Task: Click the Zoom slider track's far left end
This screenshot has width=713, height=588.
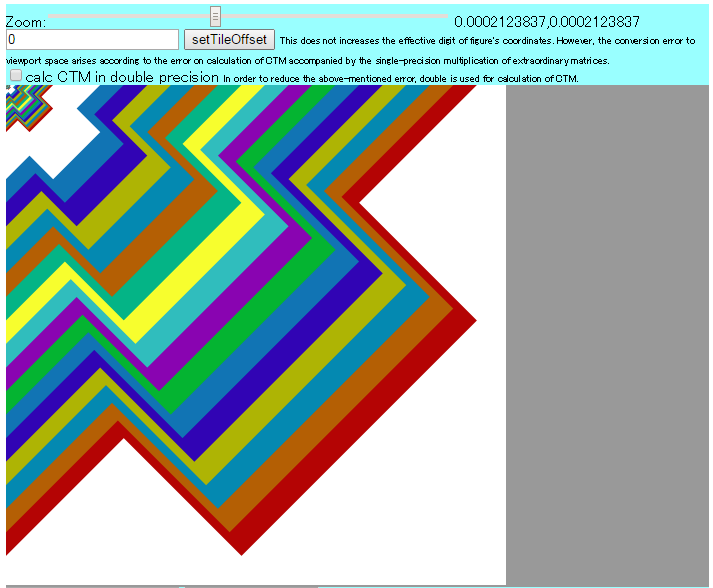Action: pos(52,17)
